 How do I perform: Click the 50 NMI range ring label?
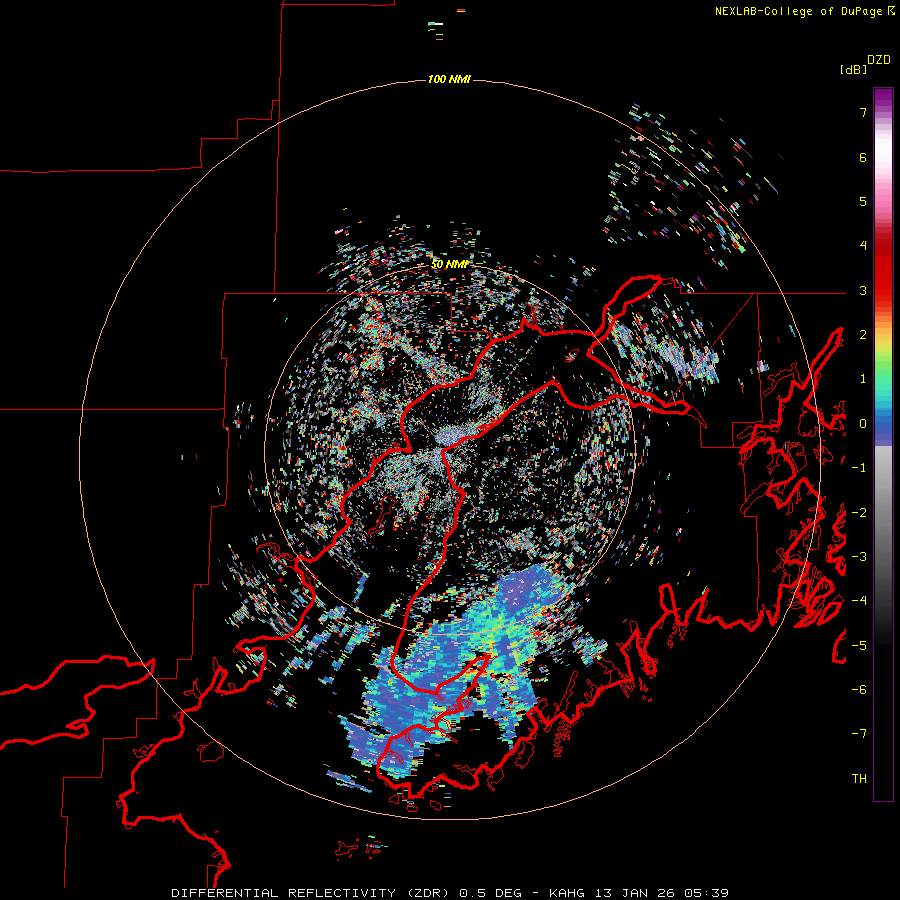449,264
